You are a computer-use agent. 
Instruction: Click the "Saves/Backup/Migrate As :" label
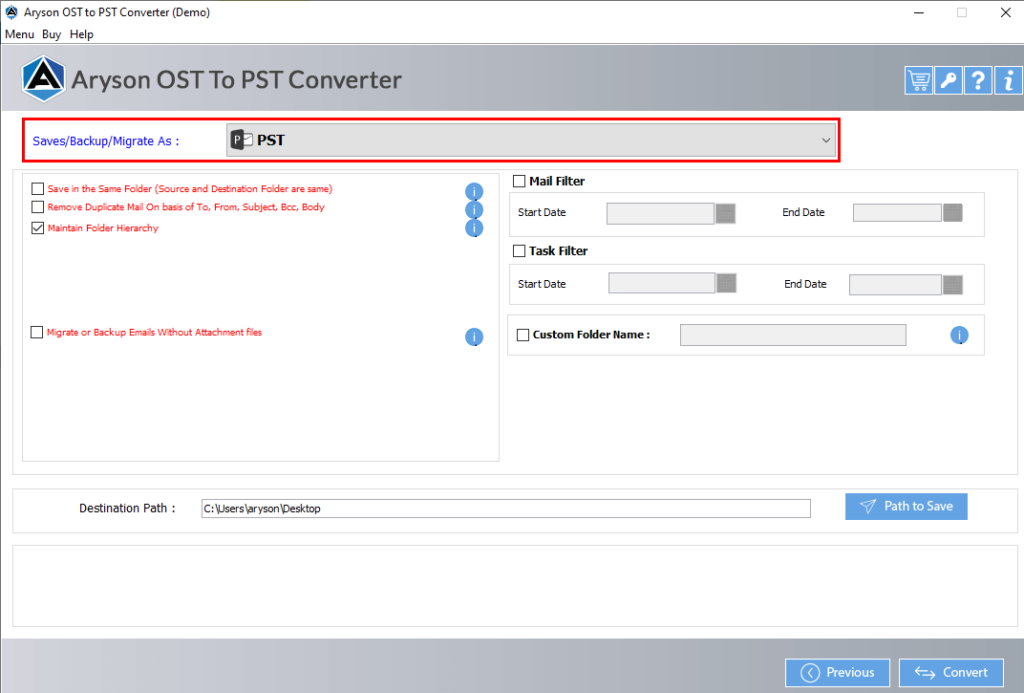(106, 141)
